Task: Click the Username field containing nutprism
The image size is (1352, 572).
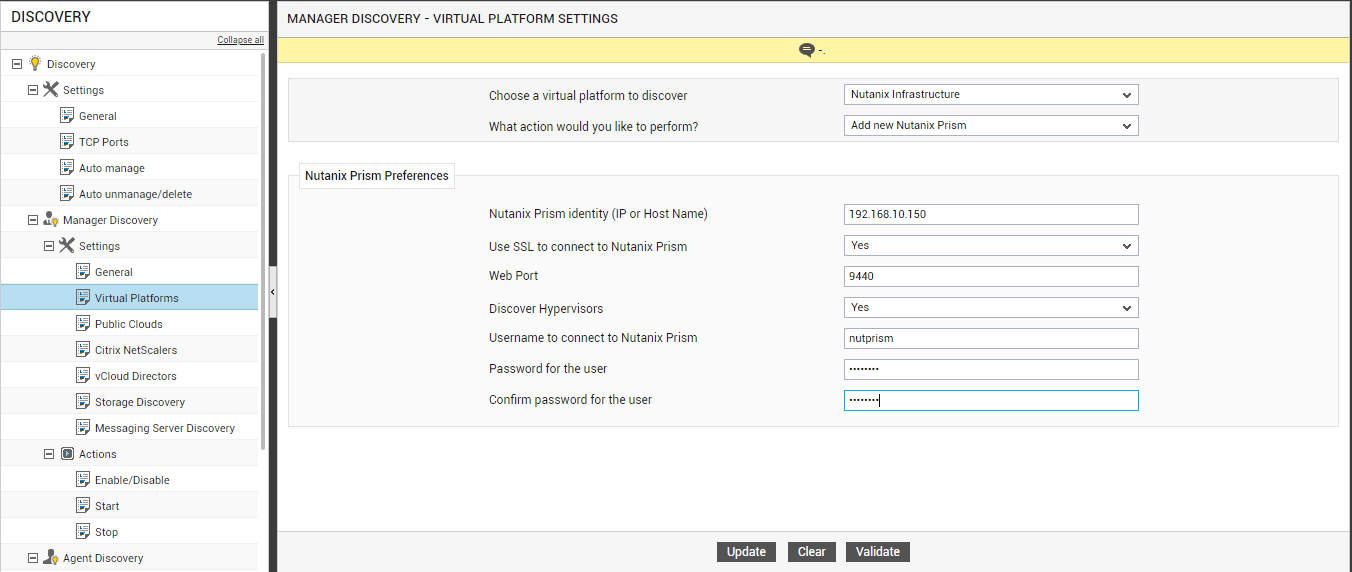Action: (x=991, y=338)
